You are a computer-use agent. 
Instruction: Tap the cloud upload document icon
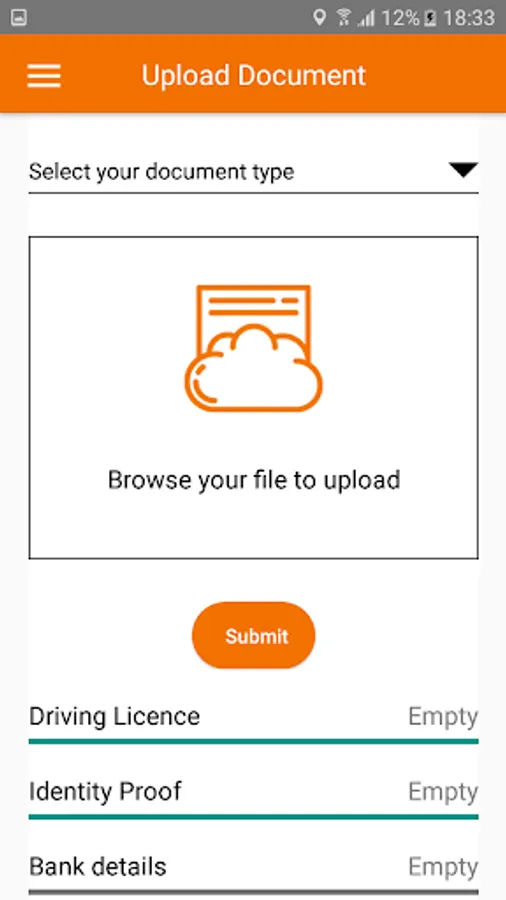[254, 348]
